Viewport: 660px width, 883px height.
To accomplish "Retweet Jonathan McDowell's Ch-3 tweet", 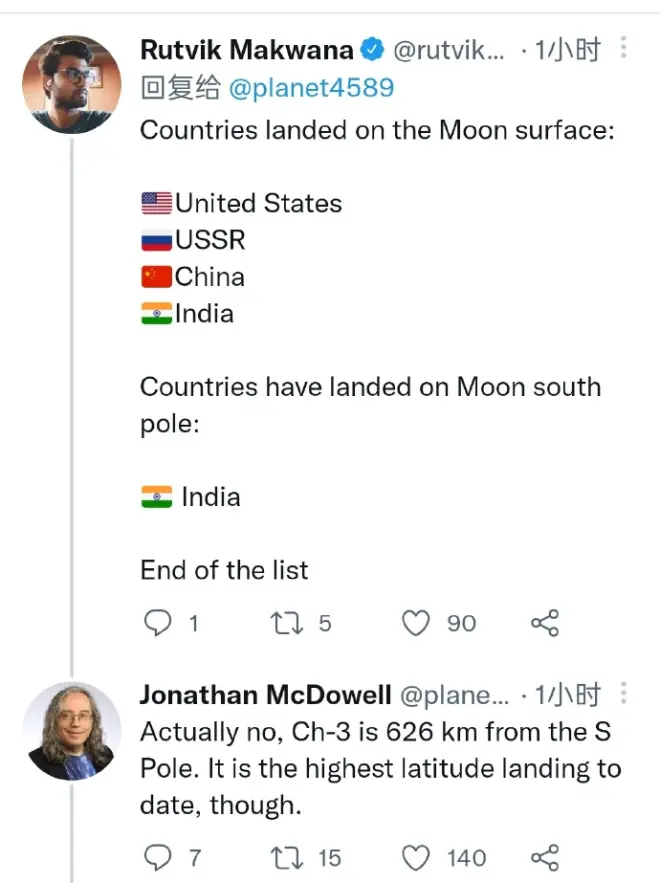I will [286, 857].
